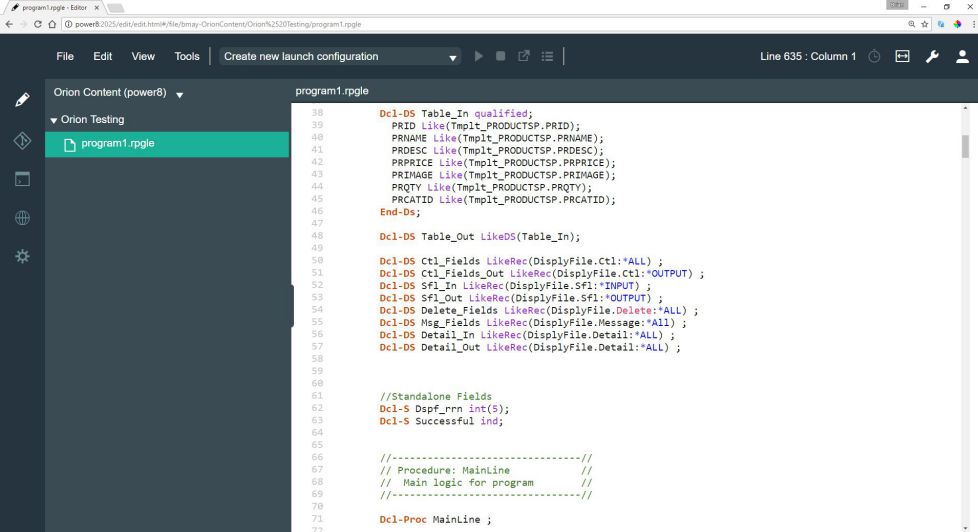This screenshot has width=978, height=532.
Task: Open the Git repositories sidebar icon
Action: click(x=22, y=140)
